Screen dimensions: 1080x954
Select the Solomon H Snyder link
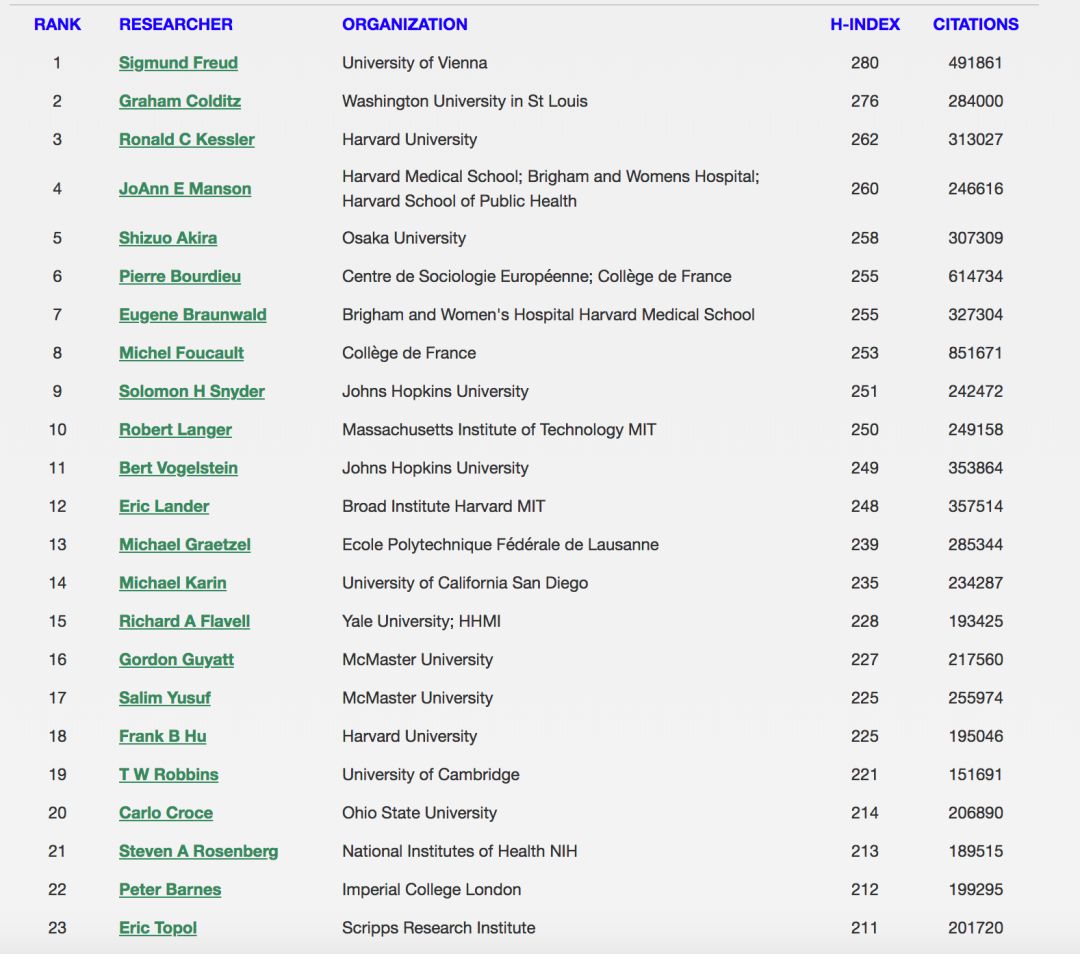point(191,391)
